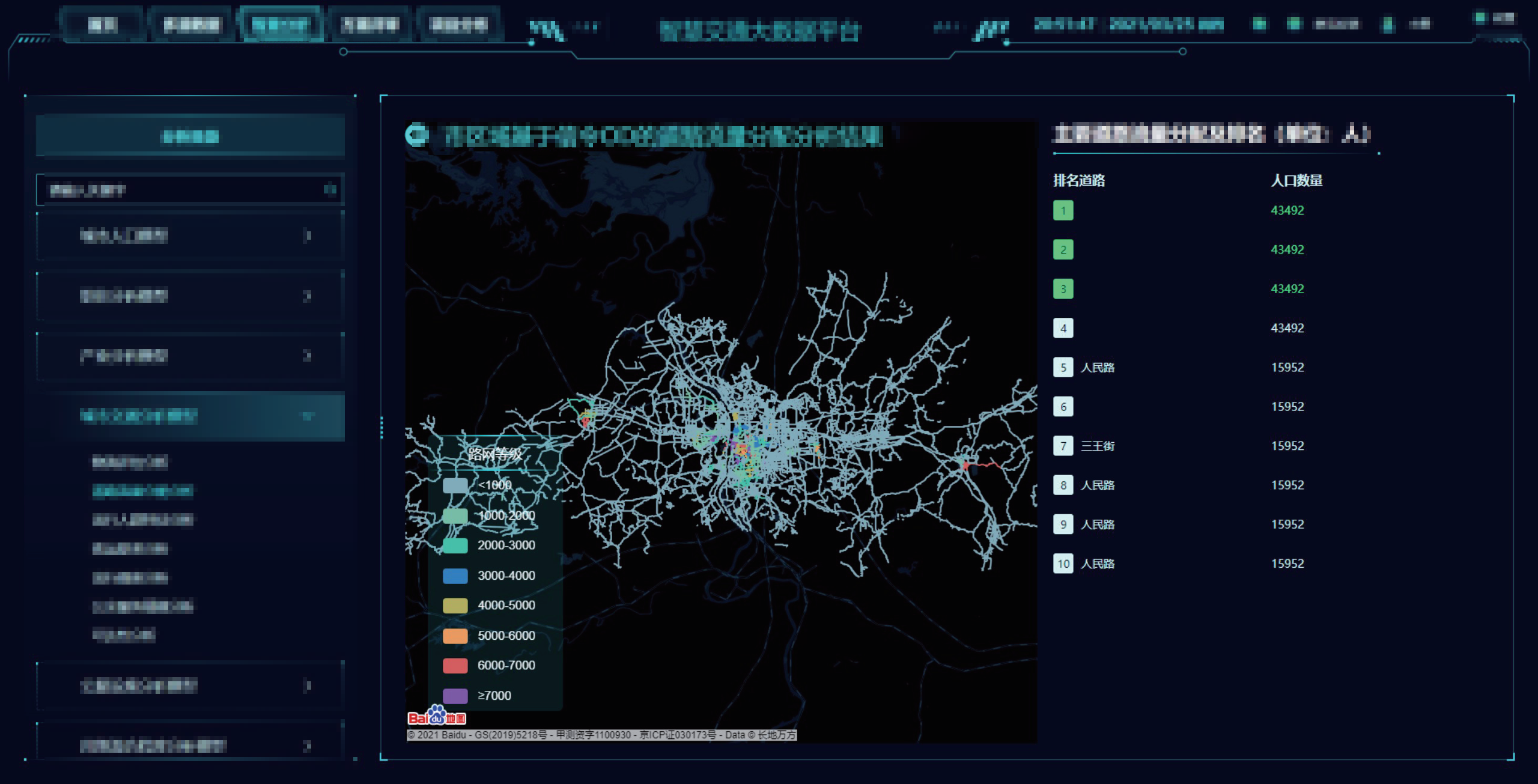Click rank badge 8 in road ranking
Image resolution: width=1538 pixels, height=784 pixels.
pyautogui.click(x=1063, y=485)
